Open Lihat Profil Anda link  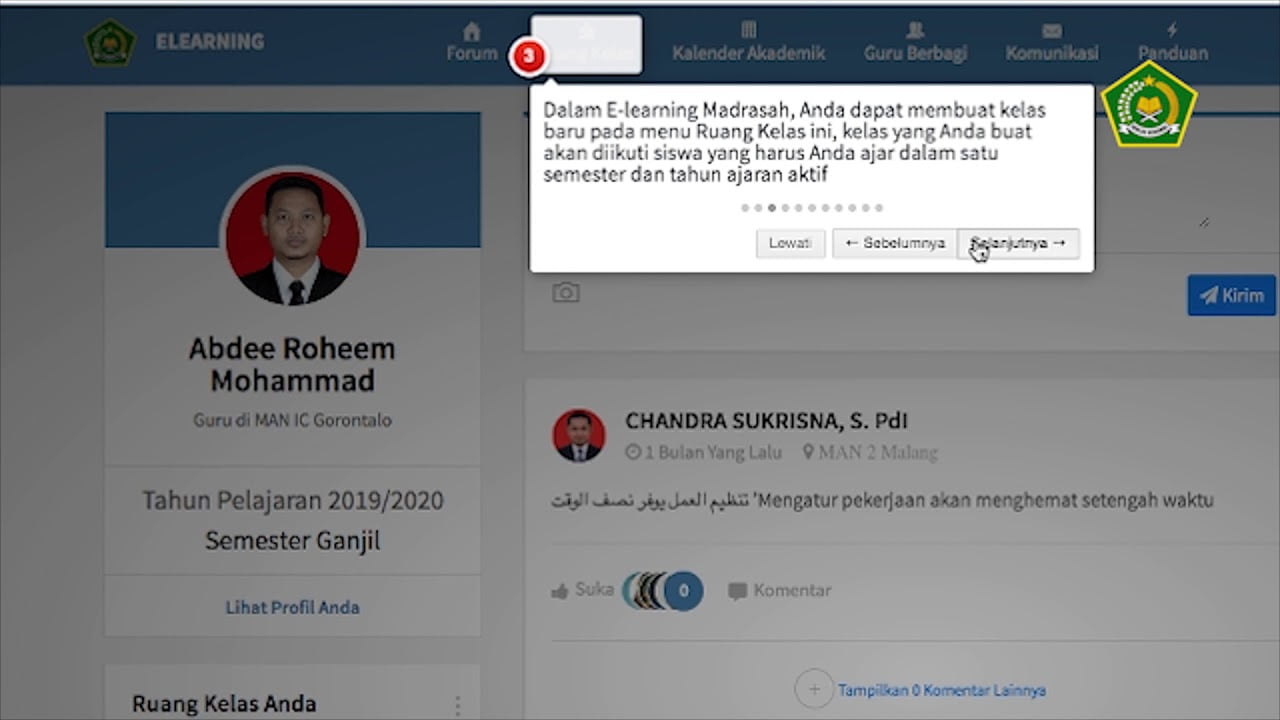pyautogui.click(x=292, y=607)
